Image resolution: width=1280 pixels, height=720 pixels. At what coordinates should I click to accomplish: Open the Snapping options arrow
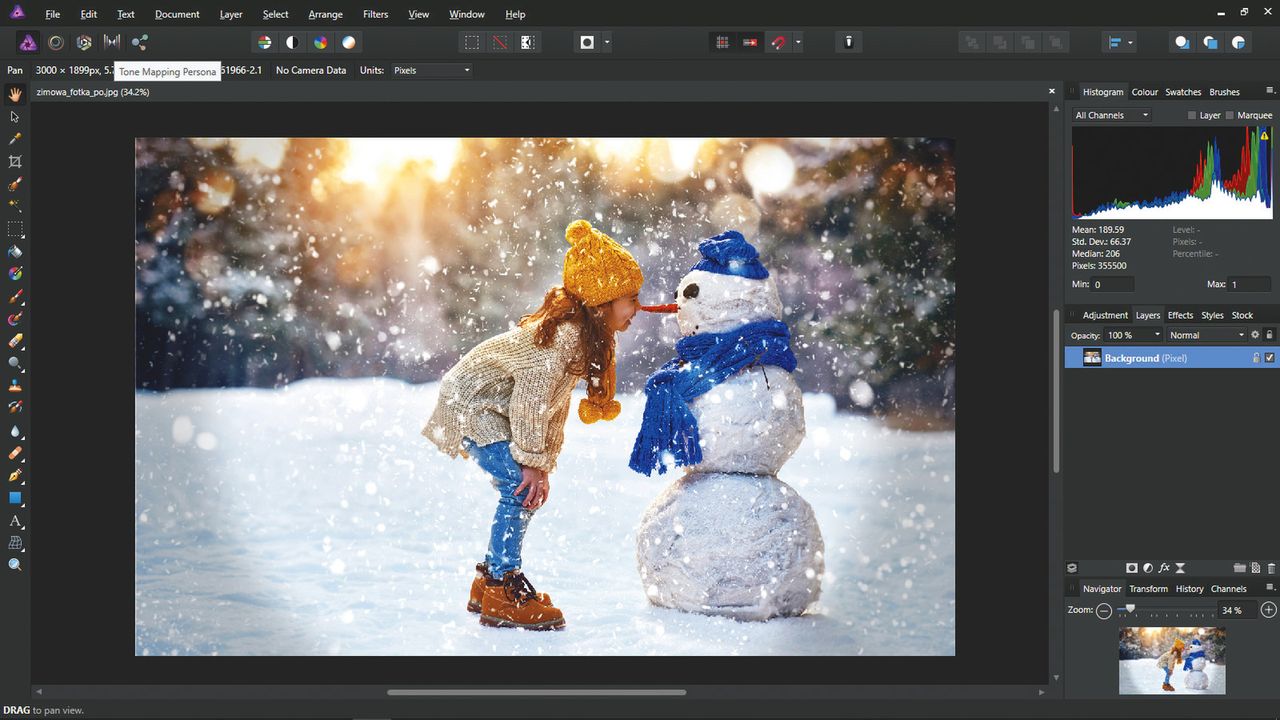pyautogui.click(x=798, y=43)
